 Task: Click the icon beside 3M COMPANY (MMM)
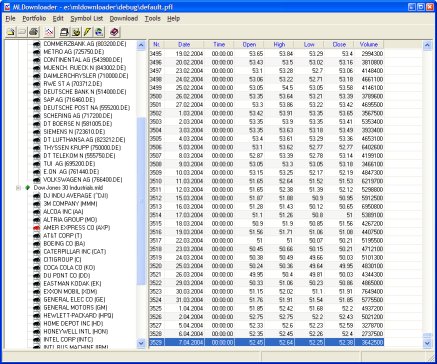[x=37, y=204]
